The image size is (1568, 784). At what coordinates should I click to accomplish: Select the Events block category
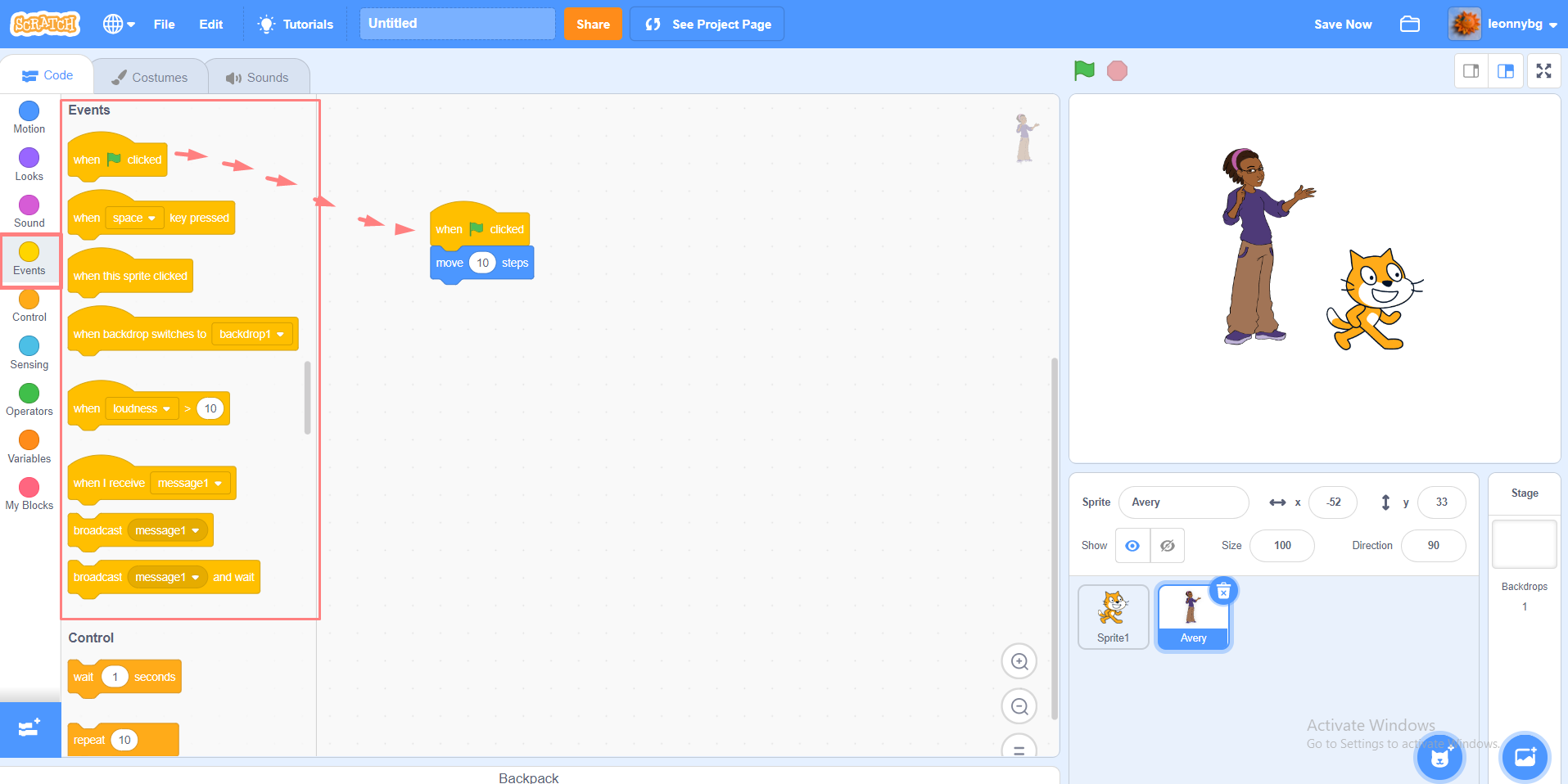29,259
